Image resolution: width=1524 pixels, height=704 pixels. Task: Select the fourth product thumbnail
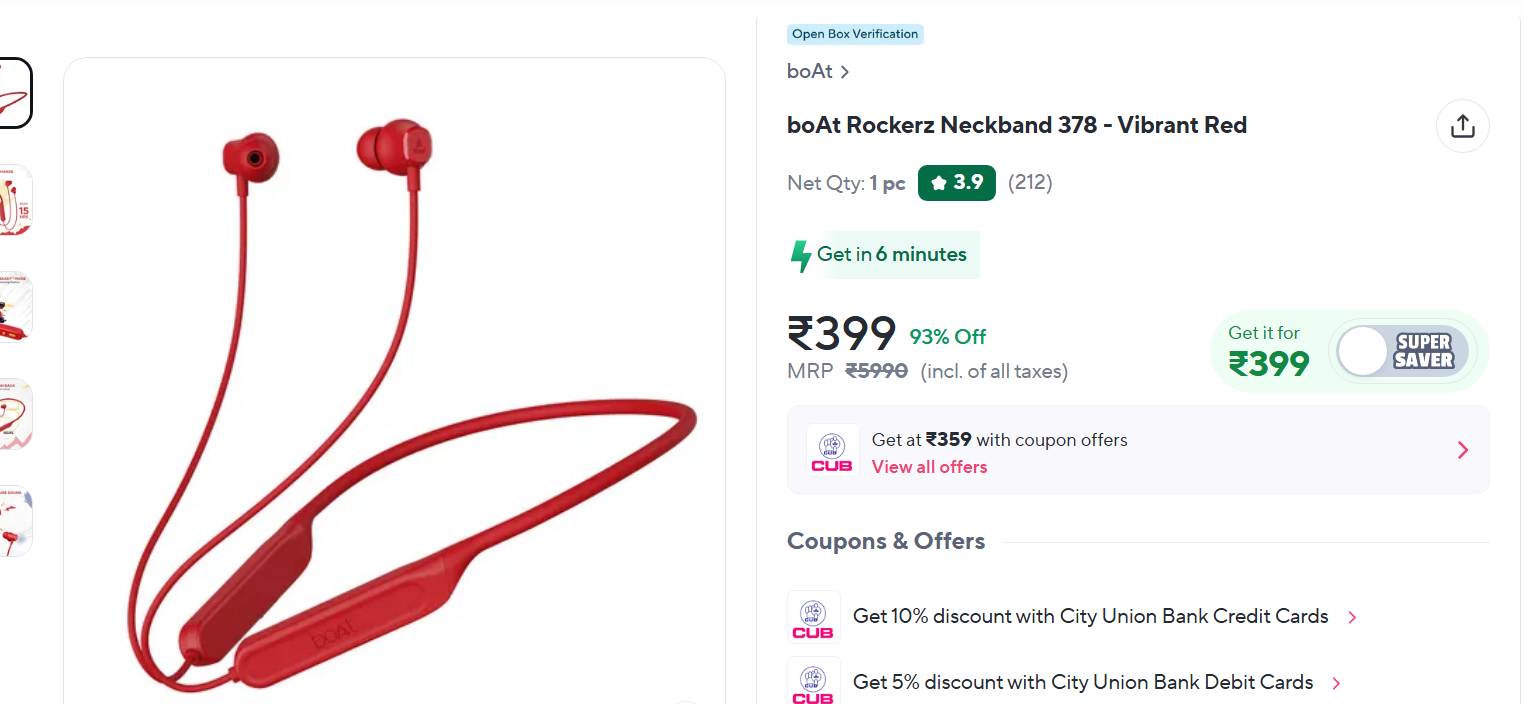pos(14,414)
